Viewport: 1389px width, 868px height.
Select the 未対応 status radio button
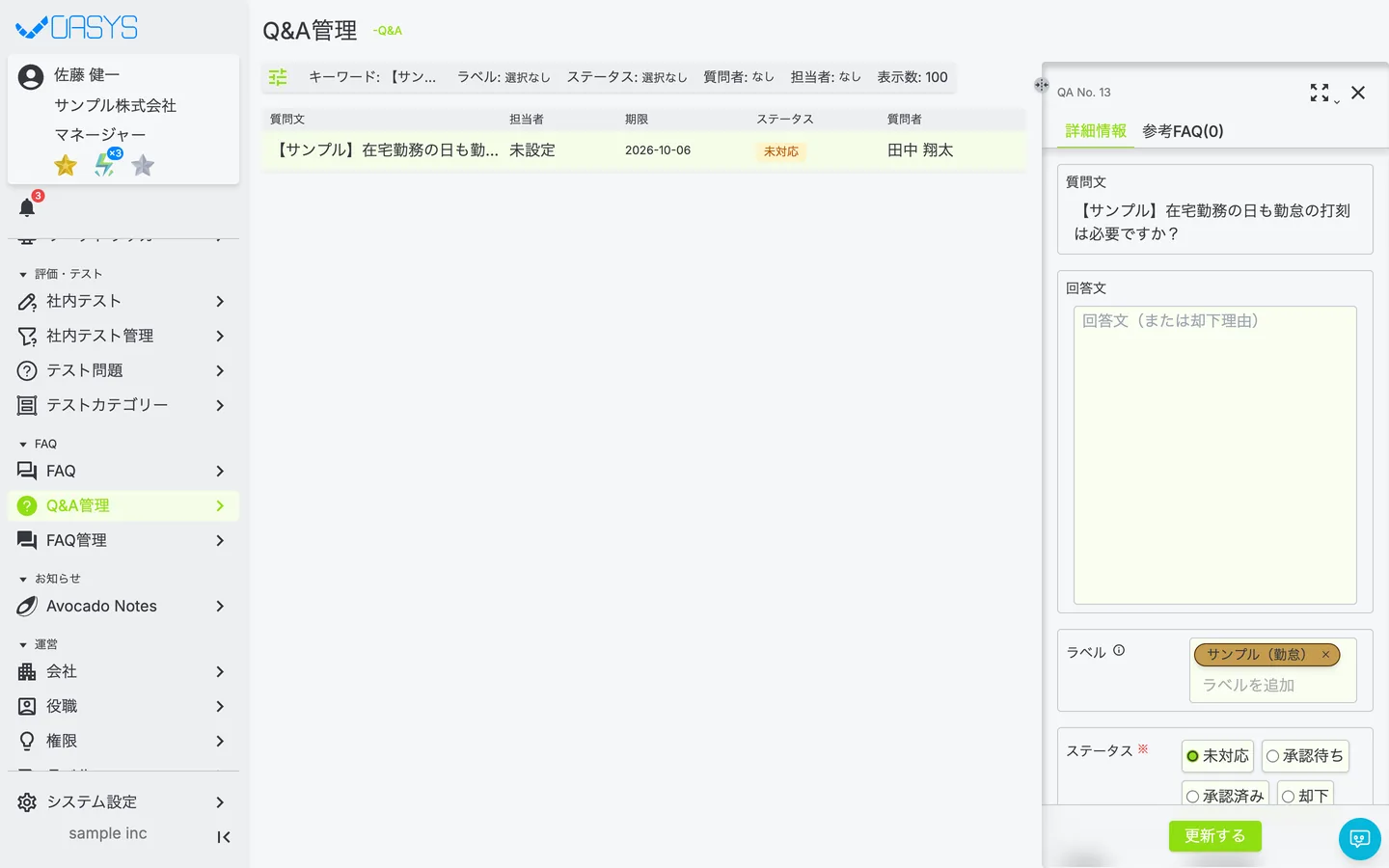1192,756
